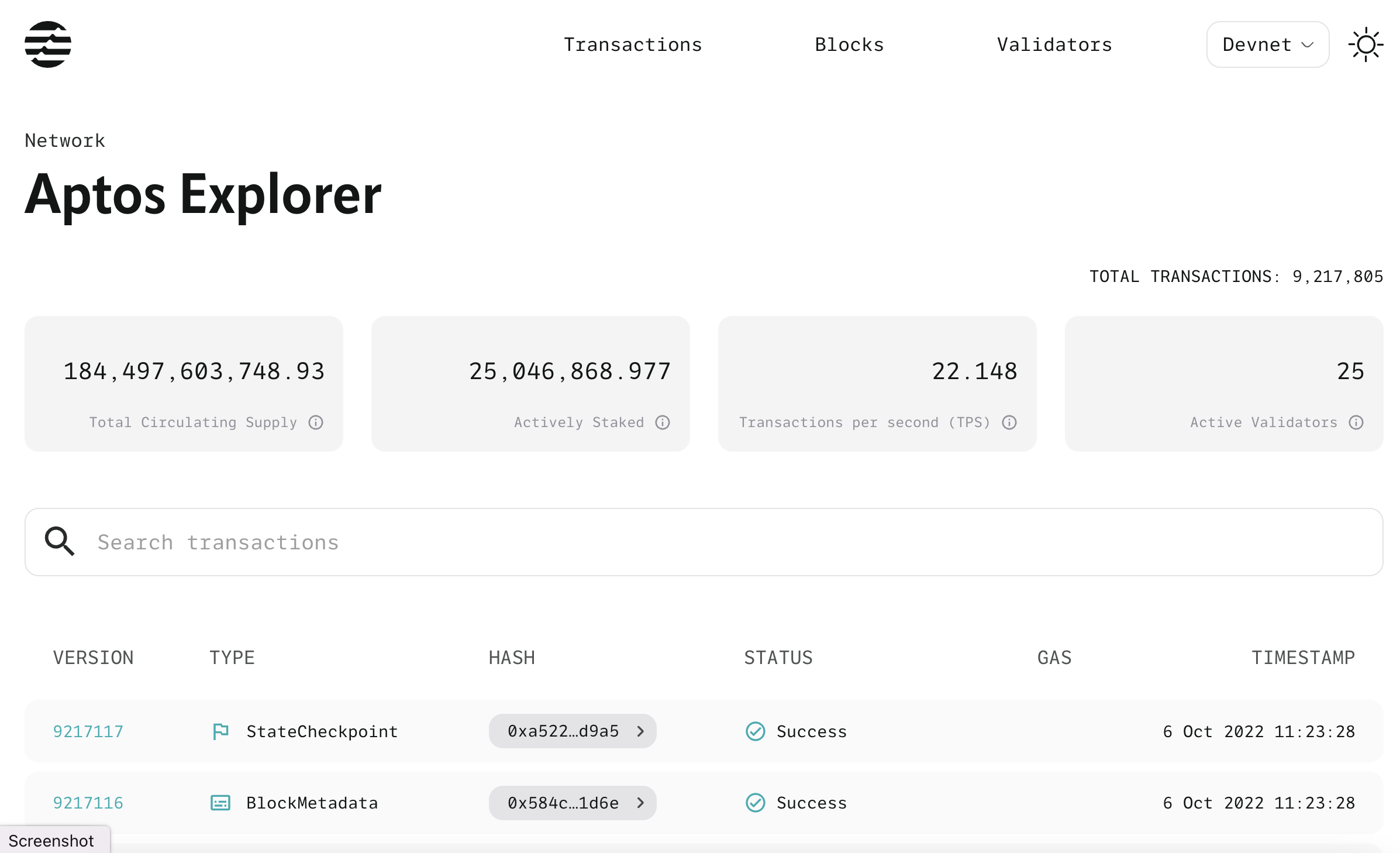The image size is (1400, 853).
Task: Toggle dark mode via the sun icon
Action: point(1367,44)
